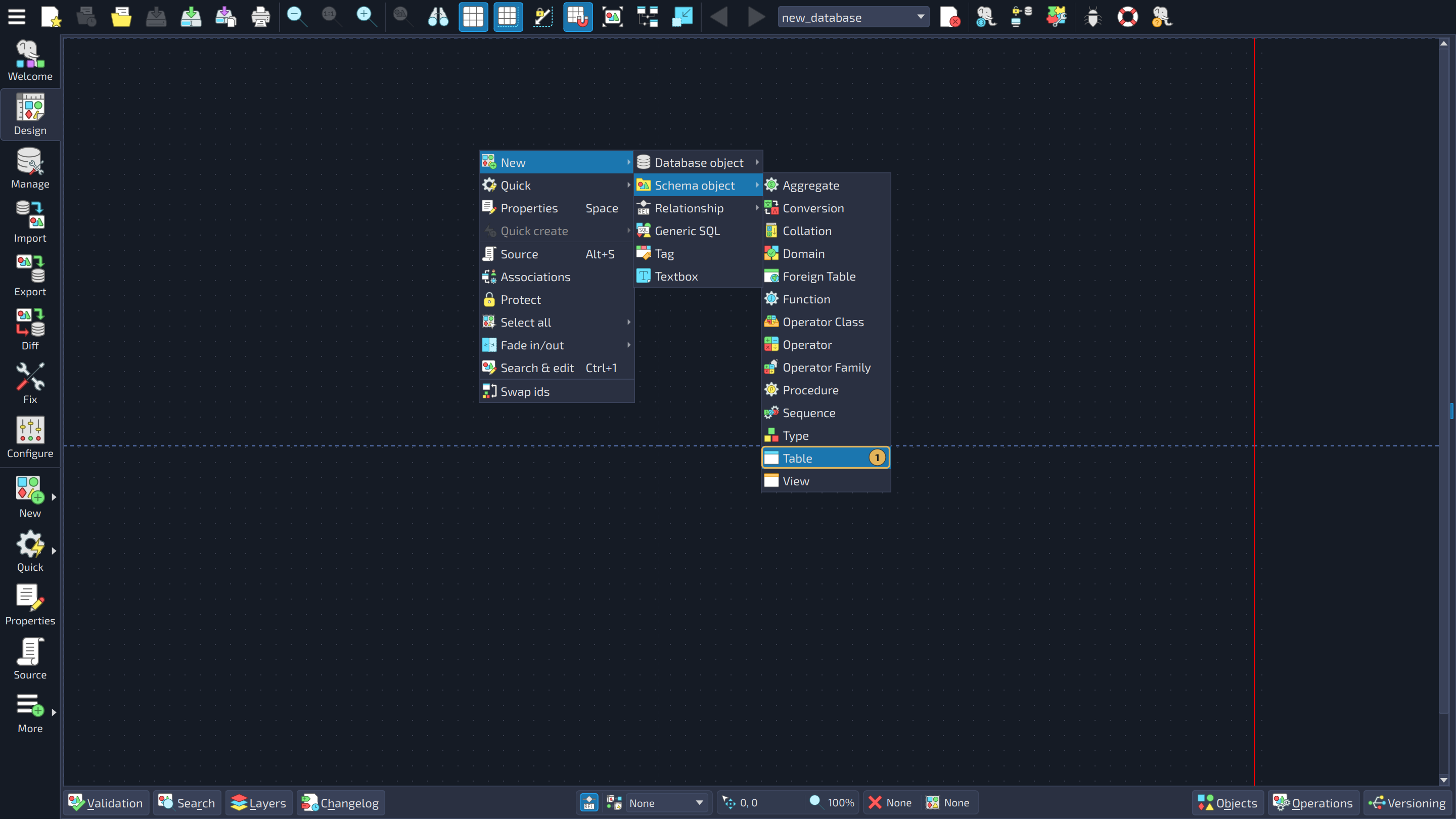Toggle the show grid button

473,17
